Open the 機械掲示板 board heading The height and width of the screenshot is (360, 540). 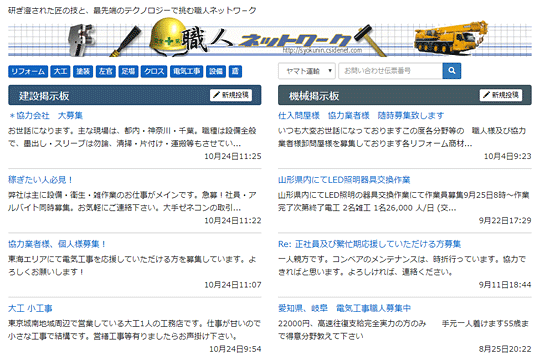click(314, 96)
